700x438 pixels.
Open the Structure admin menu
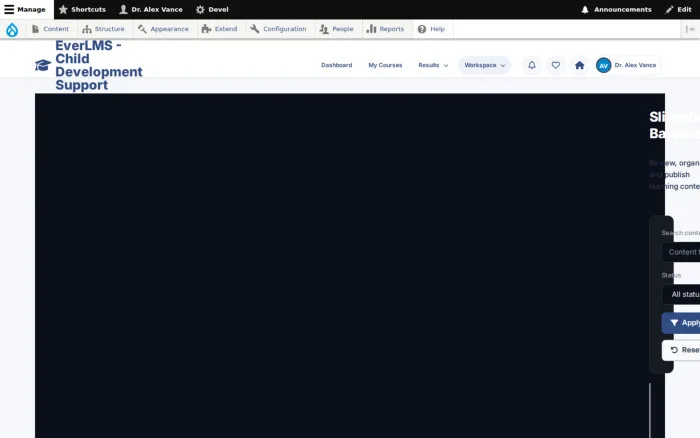[x=104, y=29]
